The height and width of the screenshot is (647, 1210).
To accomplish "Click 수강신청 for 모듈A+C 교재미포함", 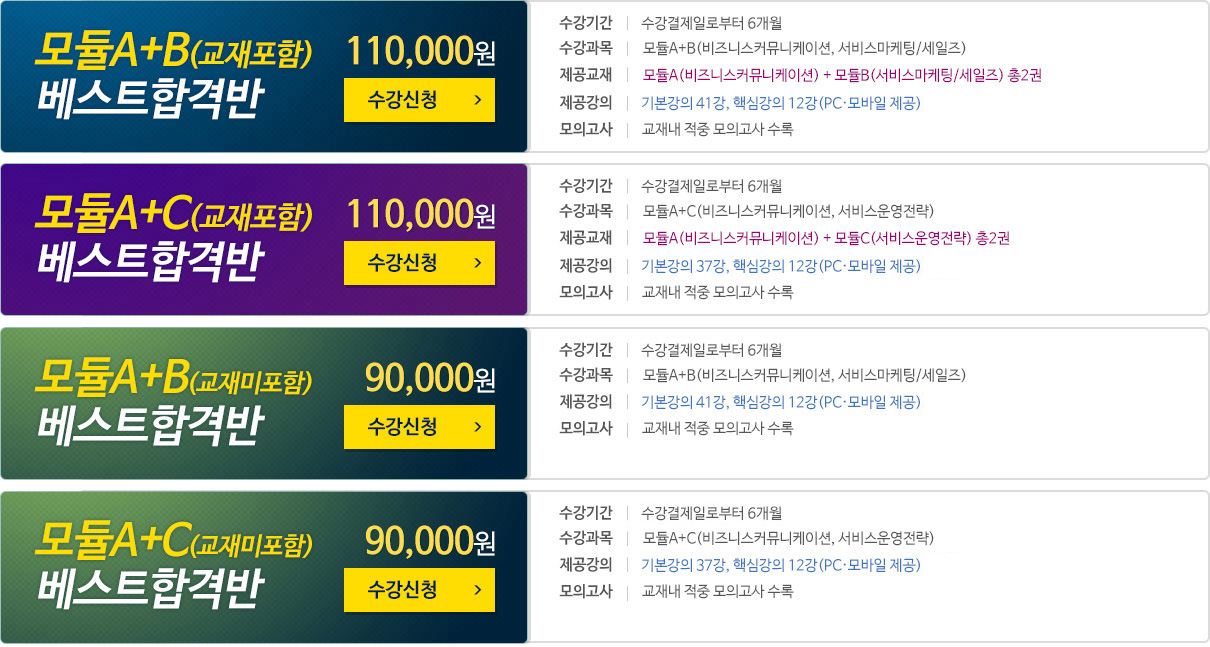I will click(419, 590).
